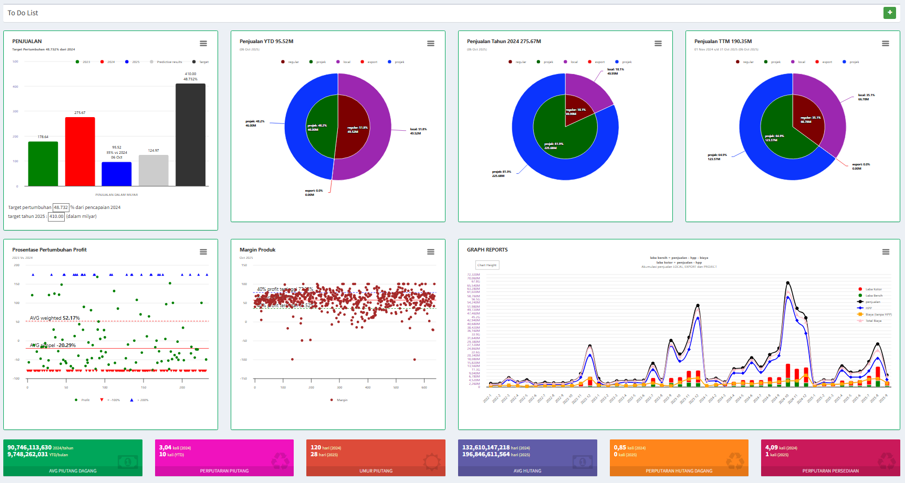908x485 pixels.
Task: Open Prosentase Pertumbuhan Profit chart menu
Action: (x=203, y=252)
